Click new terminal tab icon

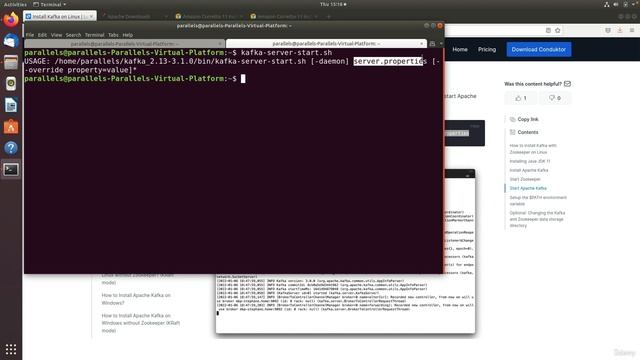(x=432, y=43)
